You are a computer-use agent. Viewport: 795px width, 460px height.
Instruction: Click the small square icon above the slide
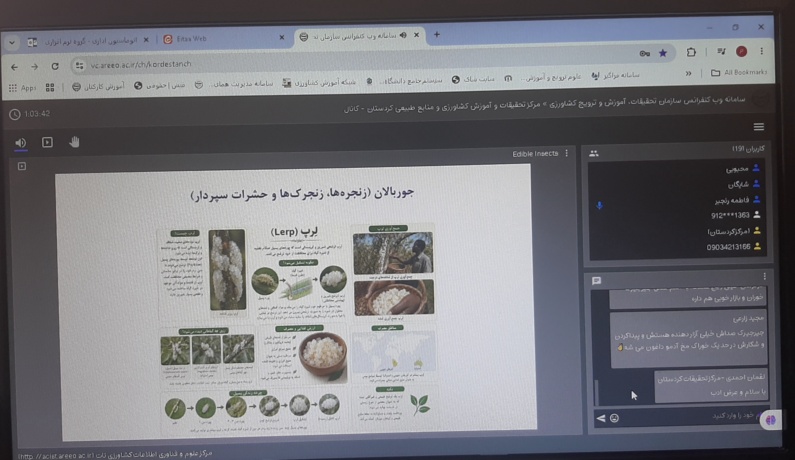tap(22, 166)
